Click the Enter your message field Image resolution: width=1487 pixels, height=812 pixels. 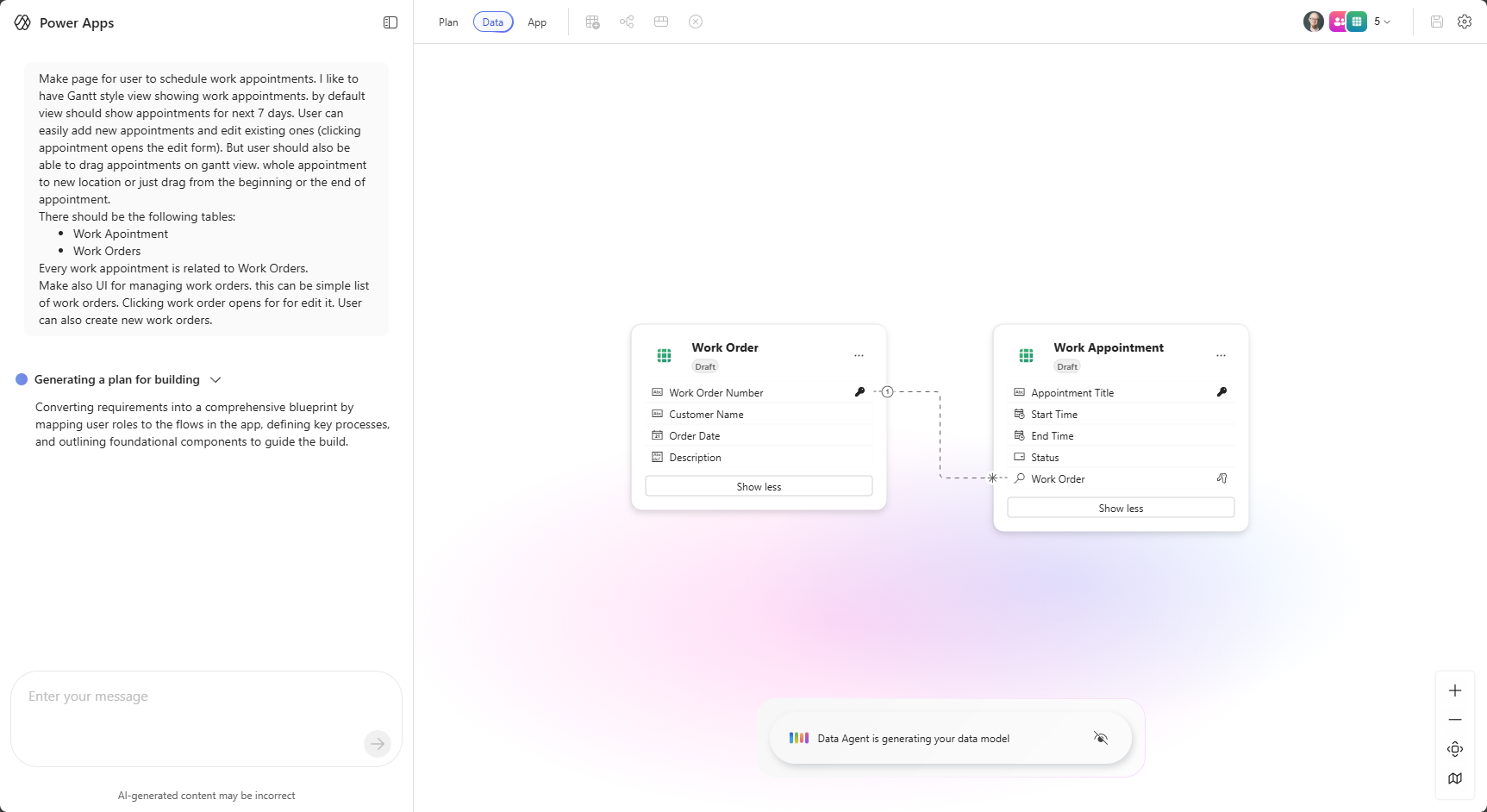(x=190, y=707)
